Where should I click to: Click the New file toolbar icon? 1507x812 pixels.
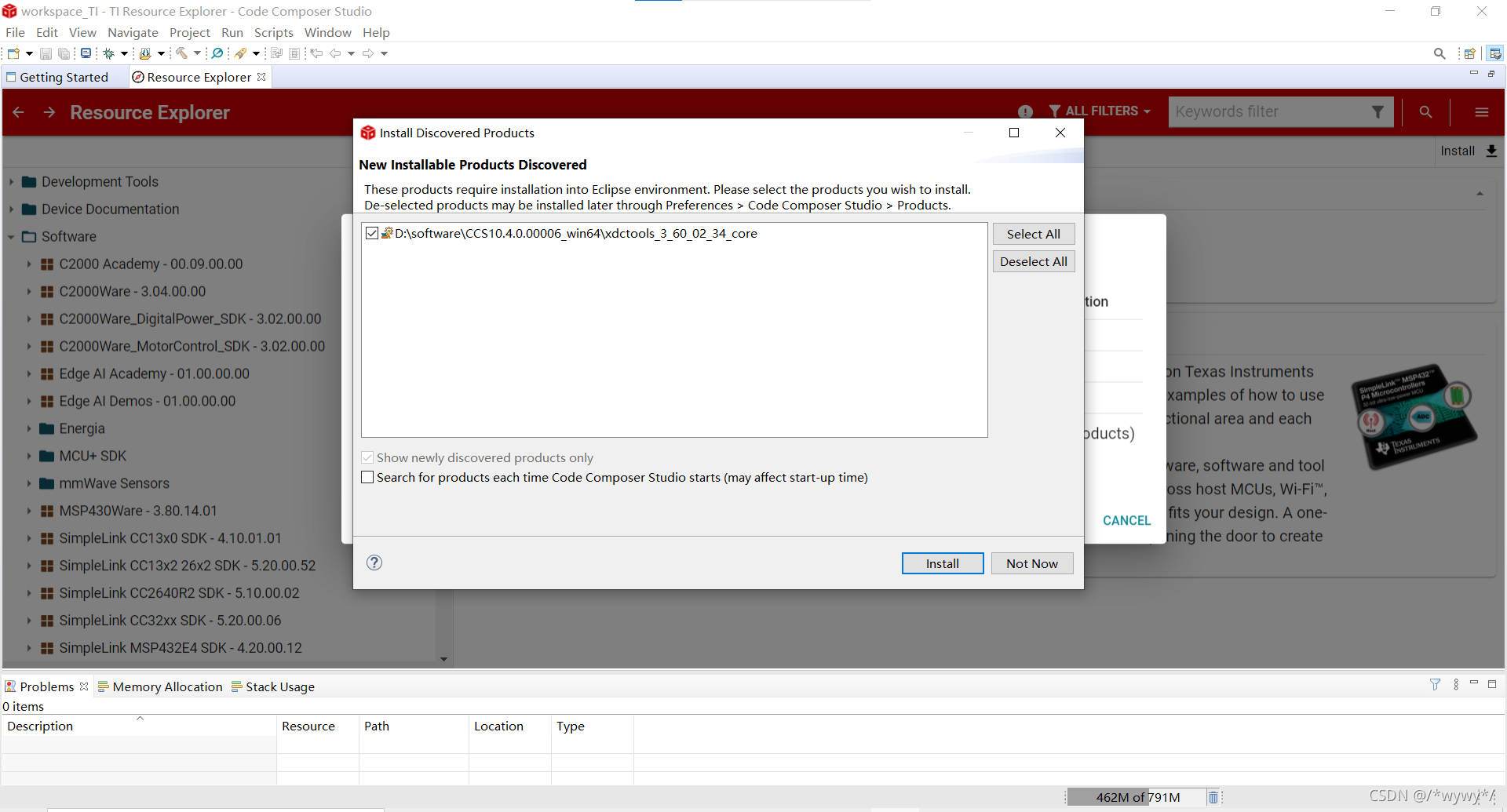(x=13, y=53)
